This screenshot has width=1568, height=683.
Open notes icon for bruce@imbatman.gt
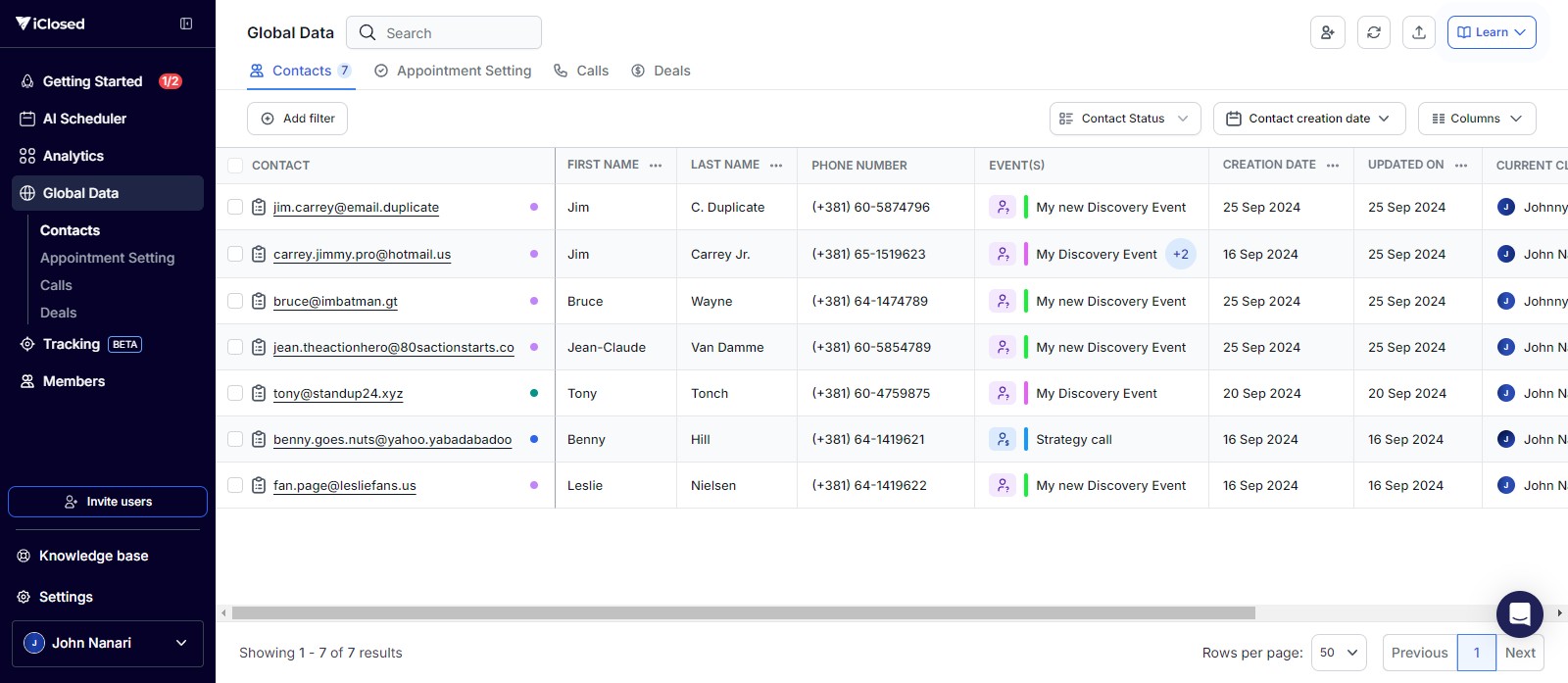[x=259, y=301]
